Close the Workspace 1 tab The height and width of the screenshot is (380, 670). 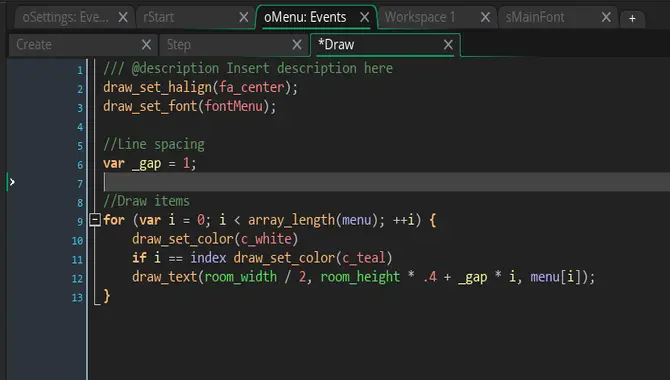coord(485,18)
